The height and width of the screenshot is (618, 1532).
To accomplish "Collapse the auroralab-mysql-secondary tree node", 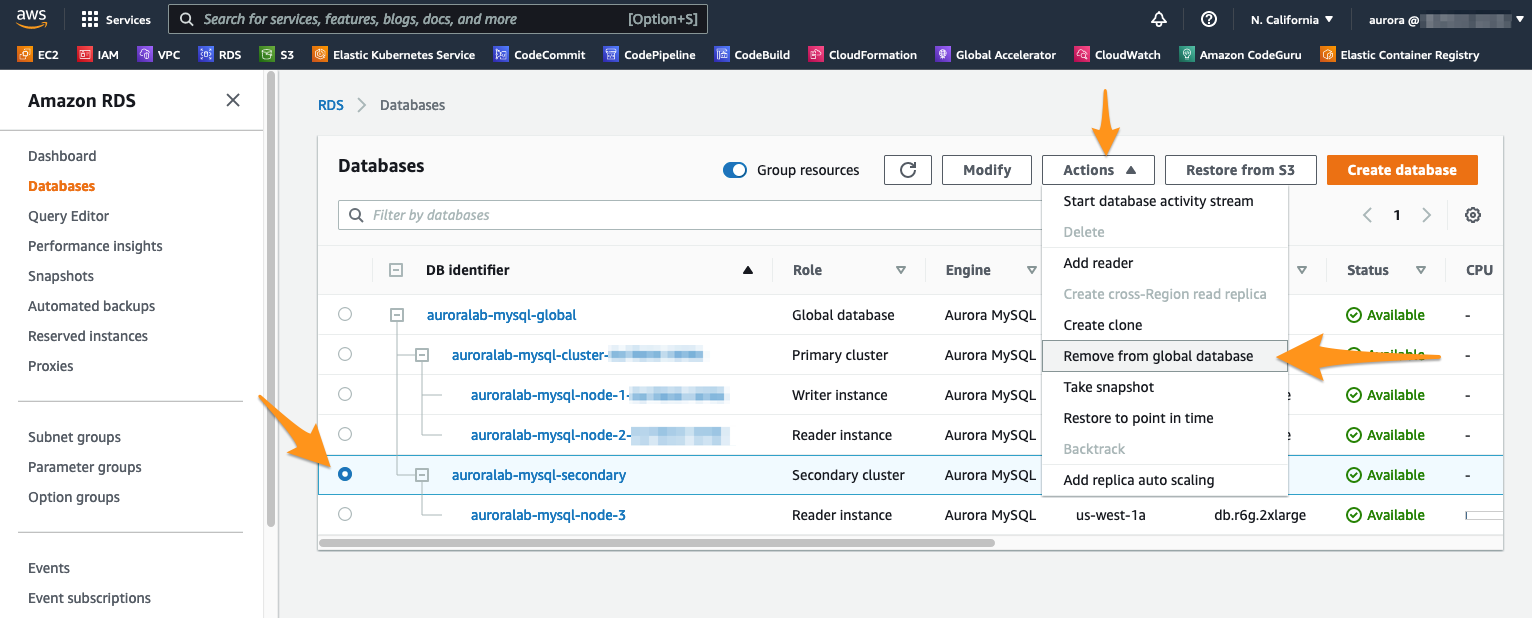I will tap(422, 475).
